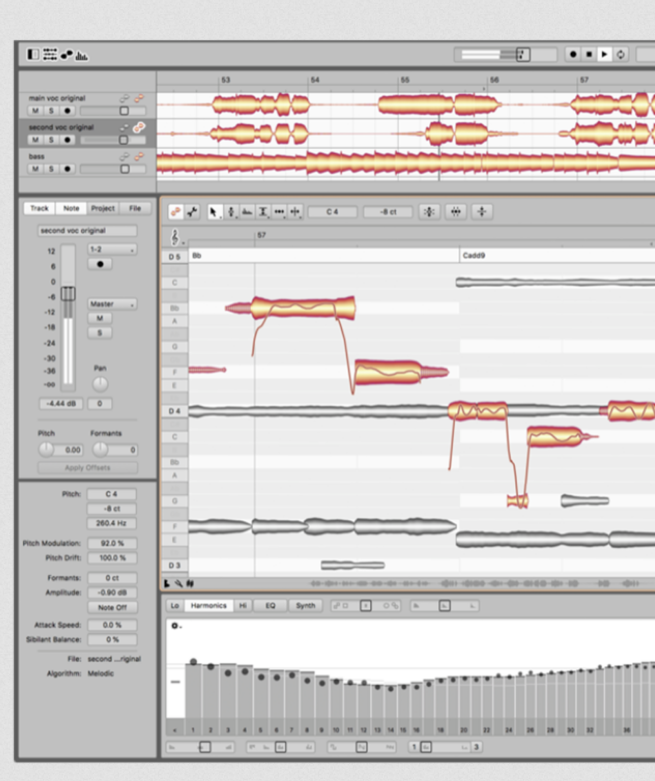Viewport: 655px width, 781px height.
Task: Click the record button in transport
Action: click(573, 54)
